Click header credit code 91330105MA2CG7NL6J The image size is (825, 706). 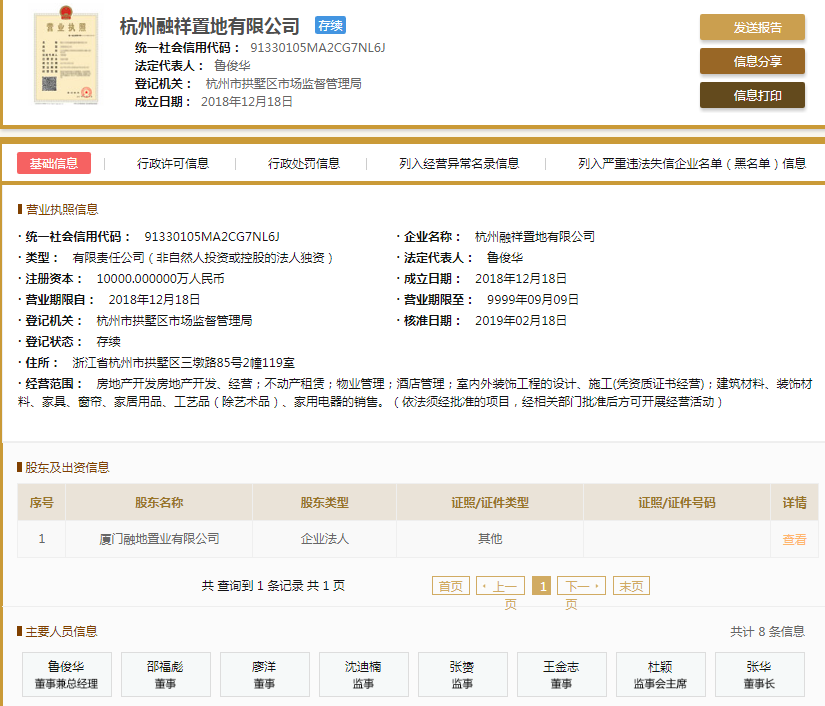[x=317, y=48]
